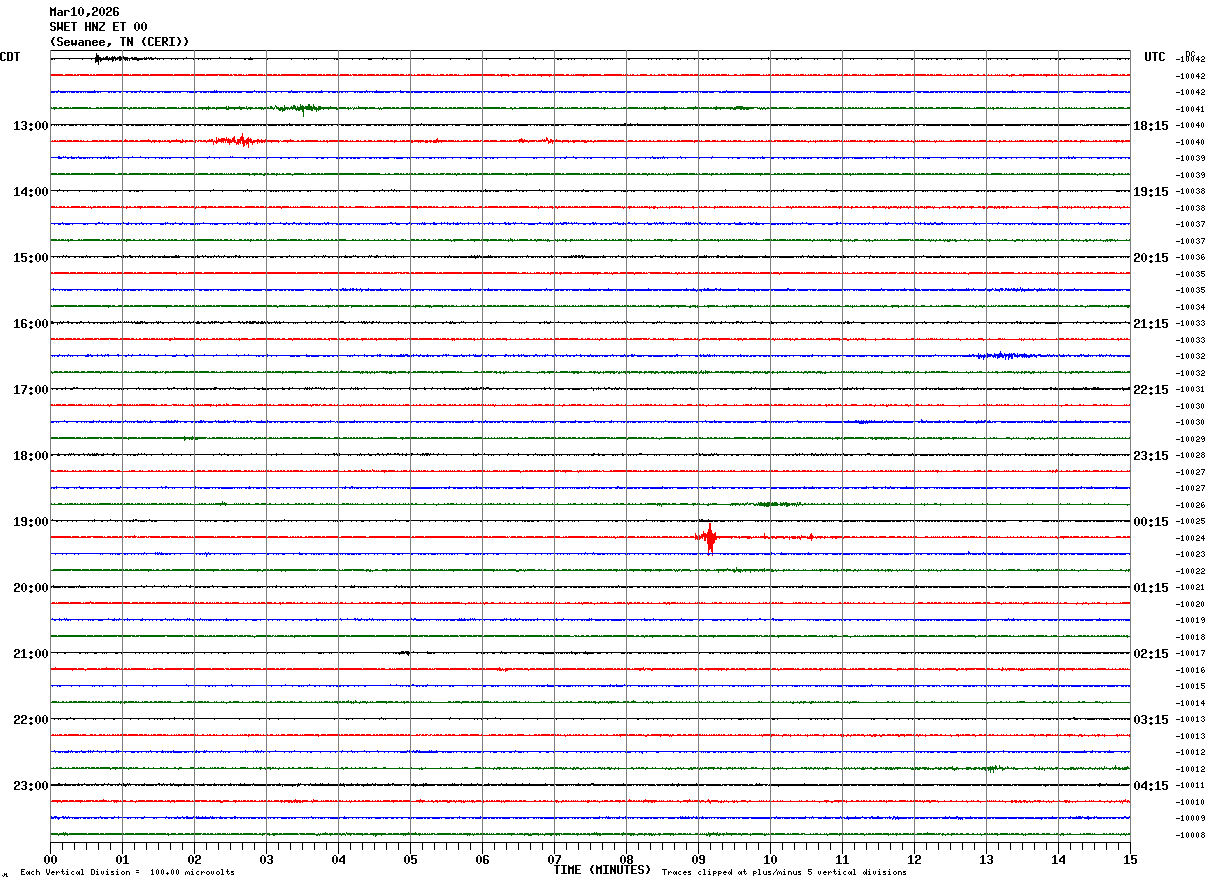Click the black event at the top trace start
This screenshot has width=1210, height=886.
pyautogui.click(x=108, y=59)
